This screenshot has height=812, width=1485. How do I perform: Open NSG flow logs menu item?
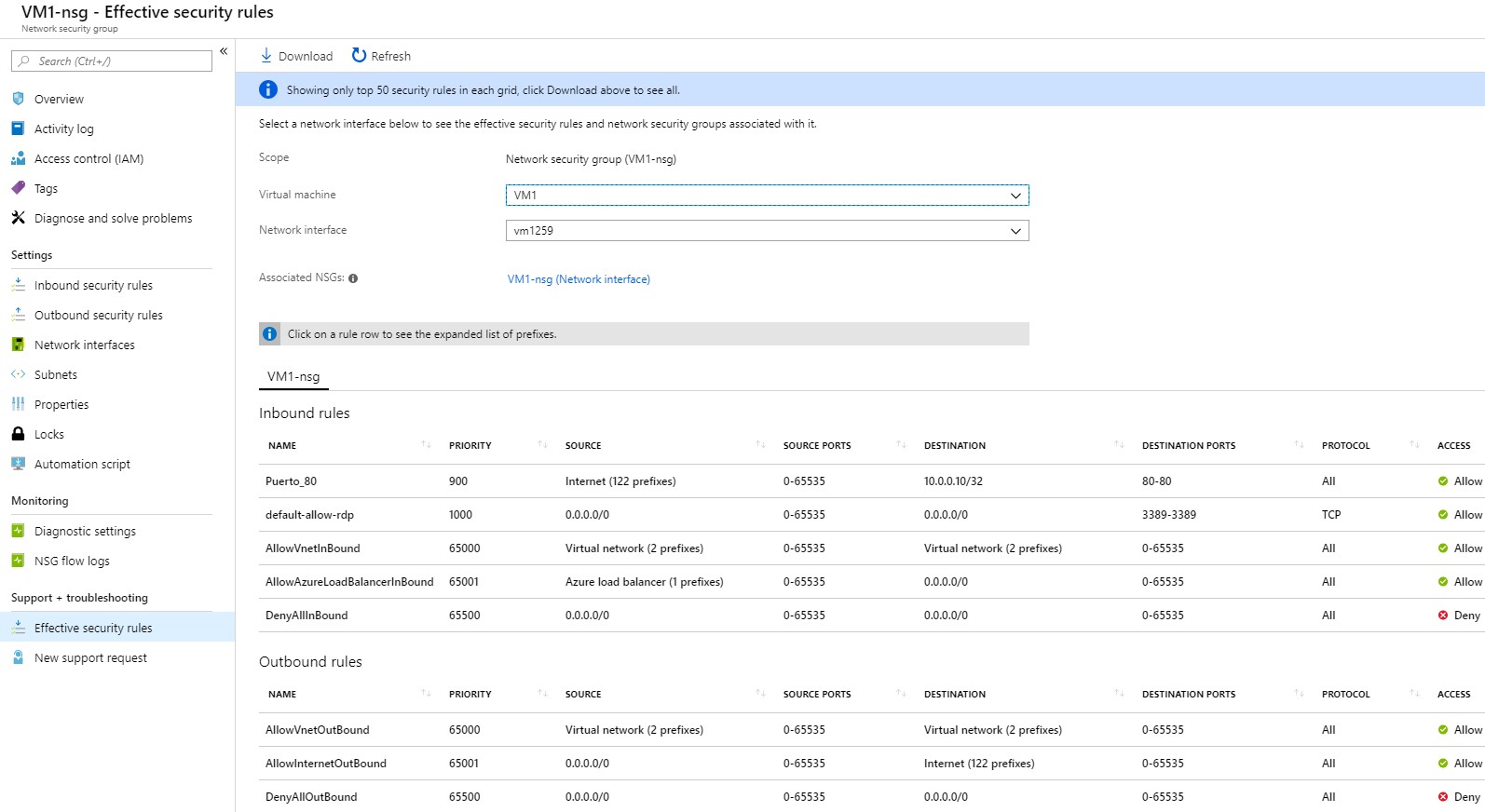[72, 562]
